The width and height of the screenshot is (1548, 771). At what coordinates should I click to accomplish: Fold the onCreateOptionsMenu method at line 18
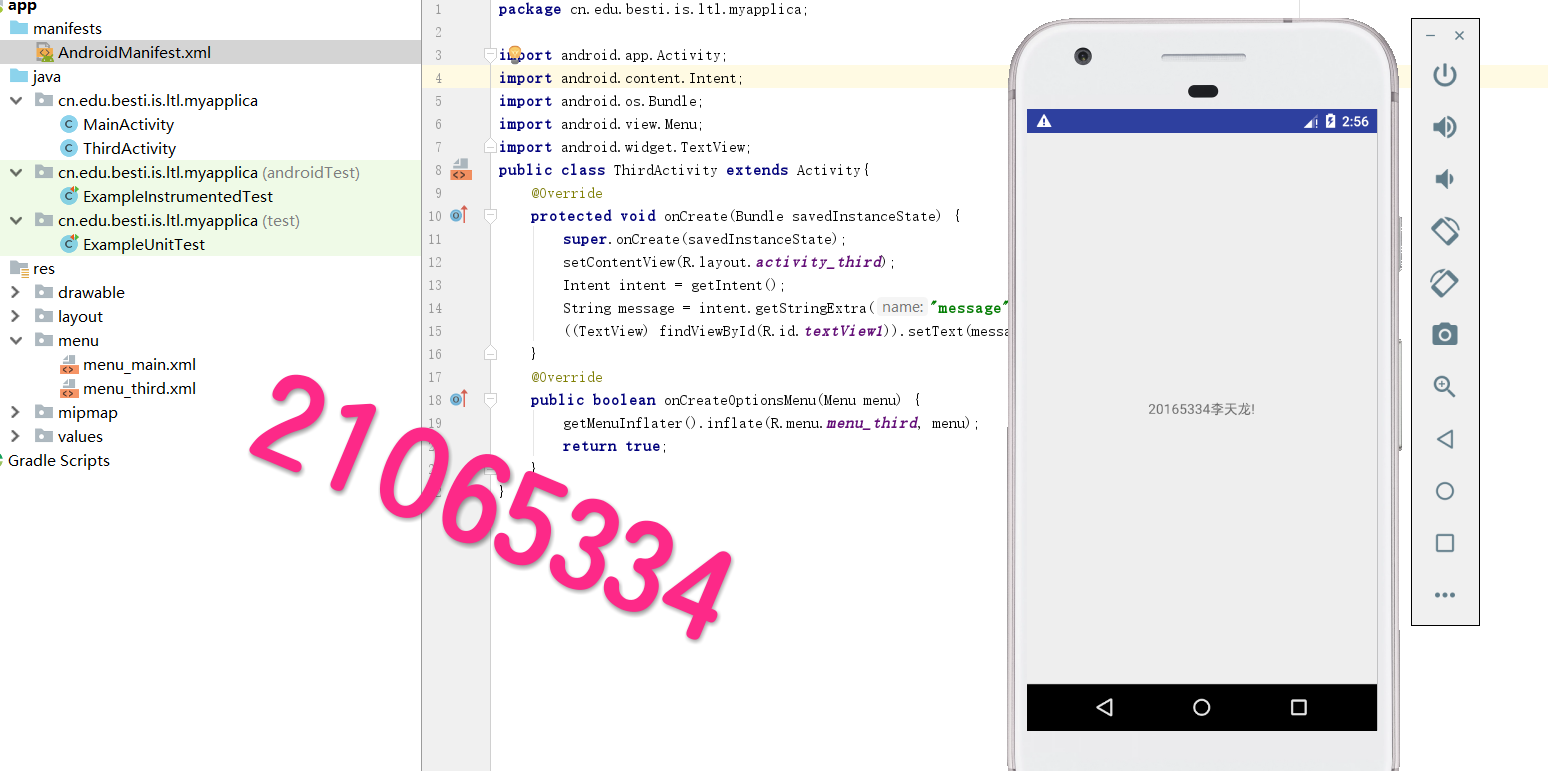point(490,399)
